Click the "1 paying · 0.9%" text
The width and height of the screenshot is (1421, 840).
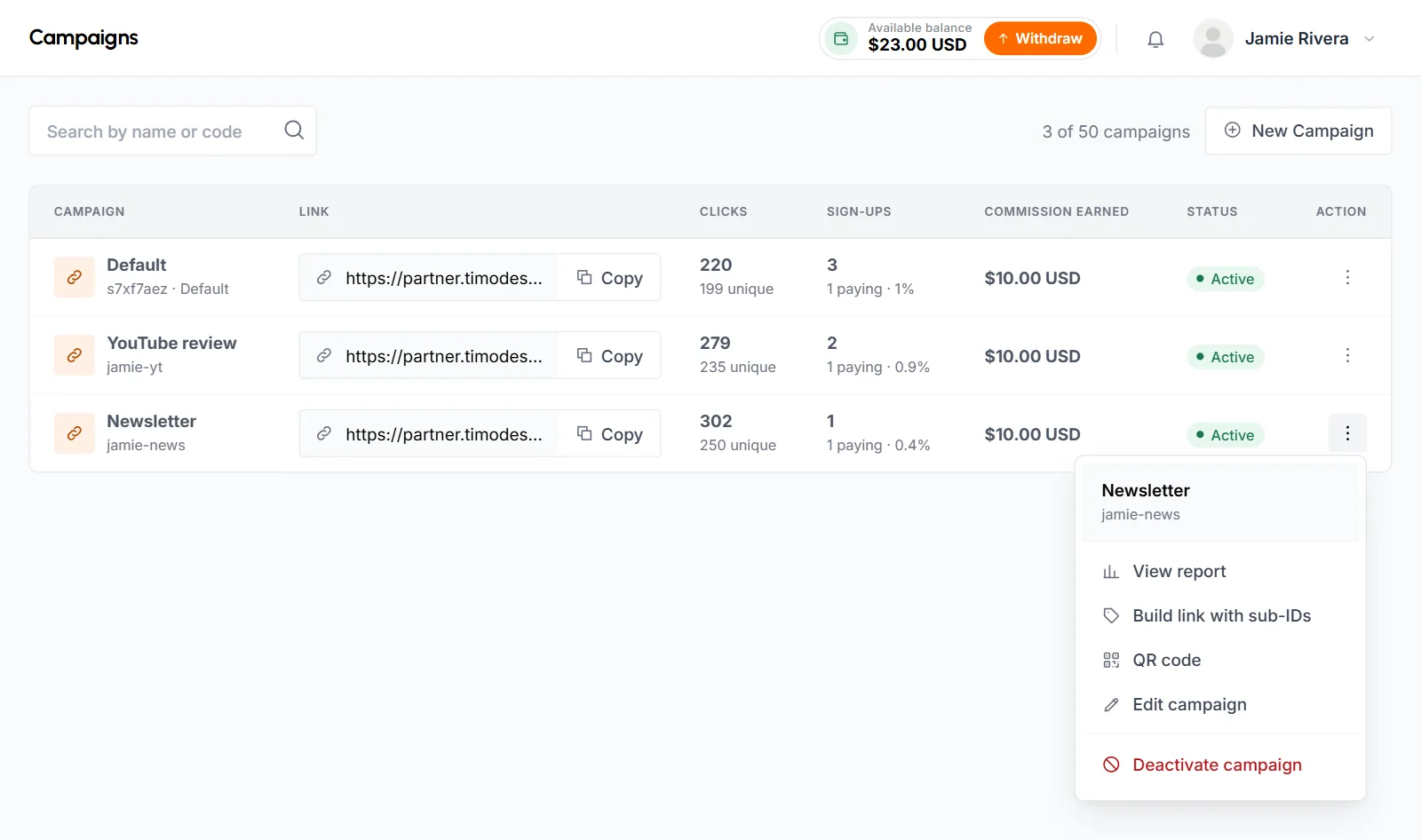click(878, 367)
